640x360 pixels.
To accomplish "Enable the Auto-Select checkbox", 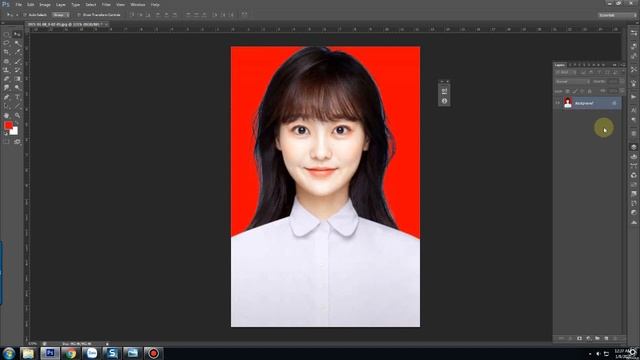I will (25, 15).
